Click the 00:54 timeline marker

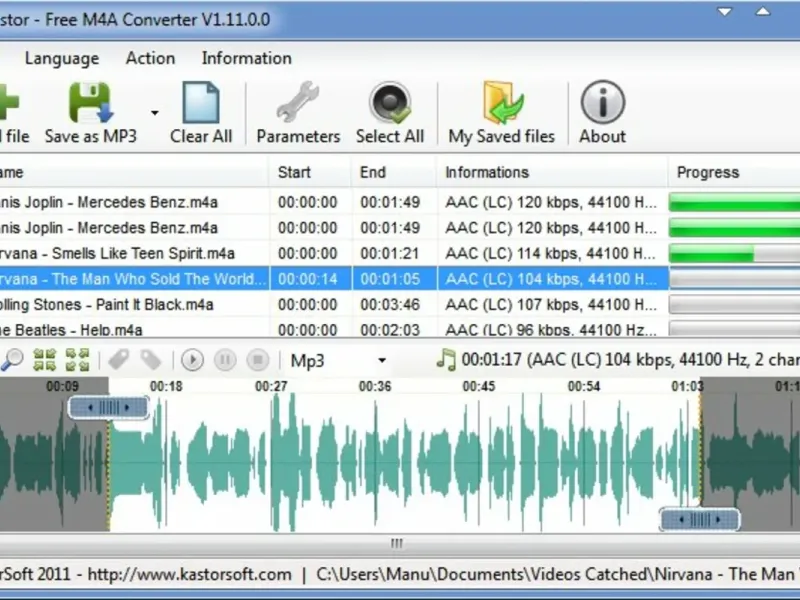pyautogui.click(x=584, y=386)
